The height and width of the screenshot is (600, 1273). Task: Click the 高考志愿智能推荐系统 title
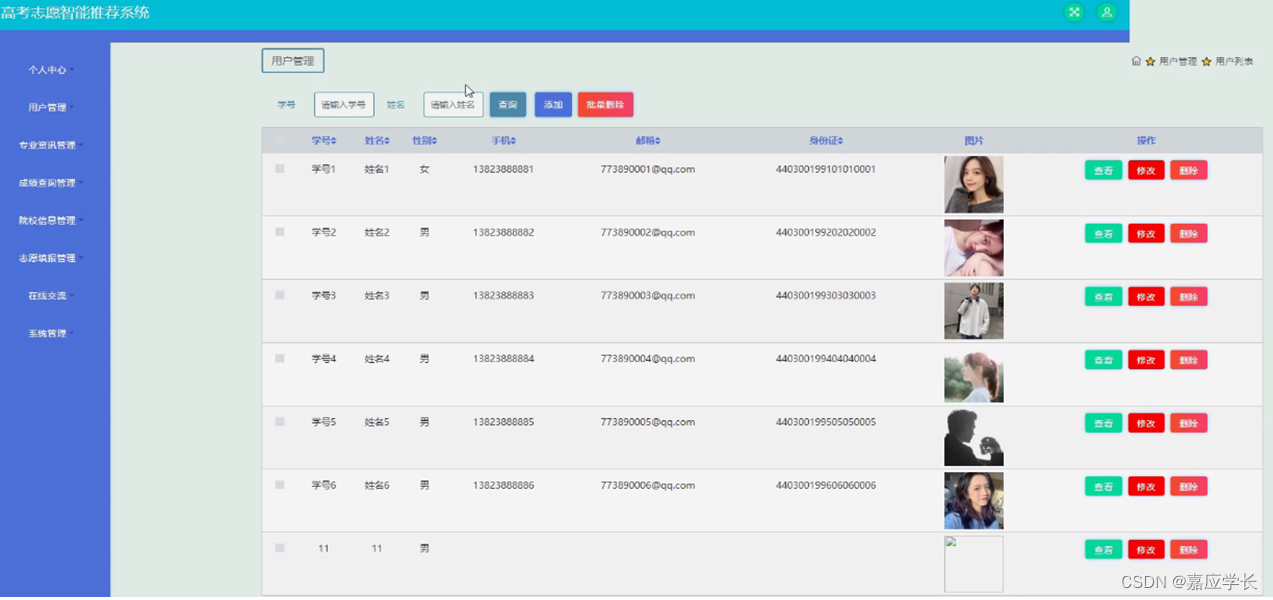pos(75,13)
